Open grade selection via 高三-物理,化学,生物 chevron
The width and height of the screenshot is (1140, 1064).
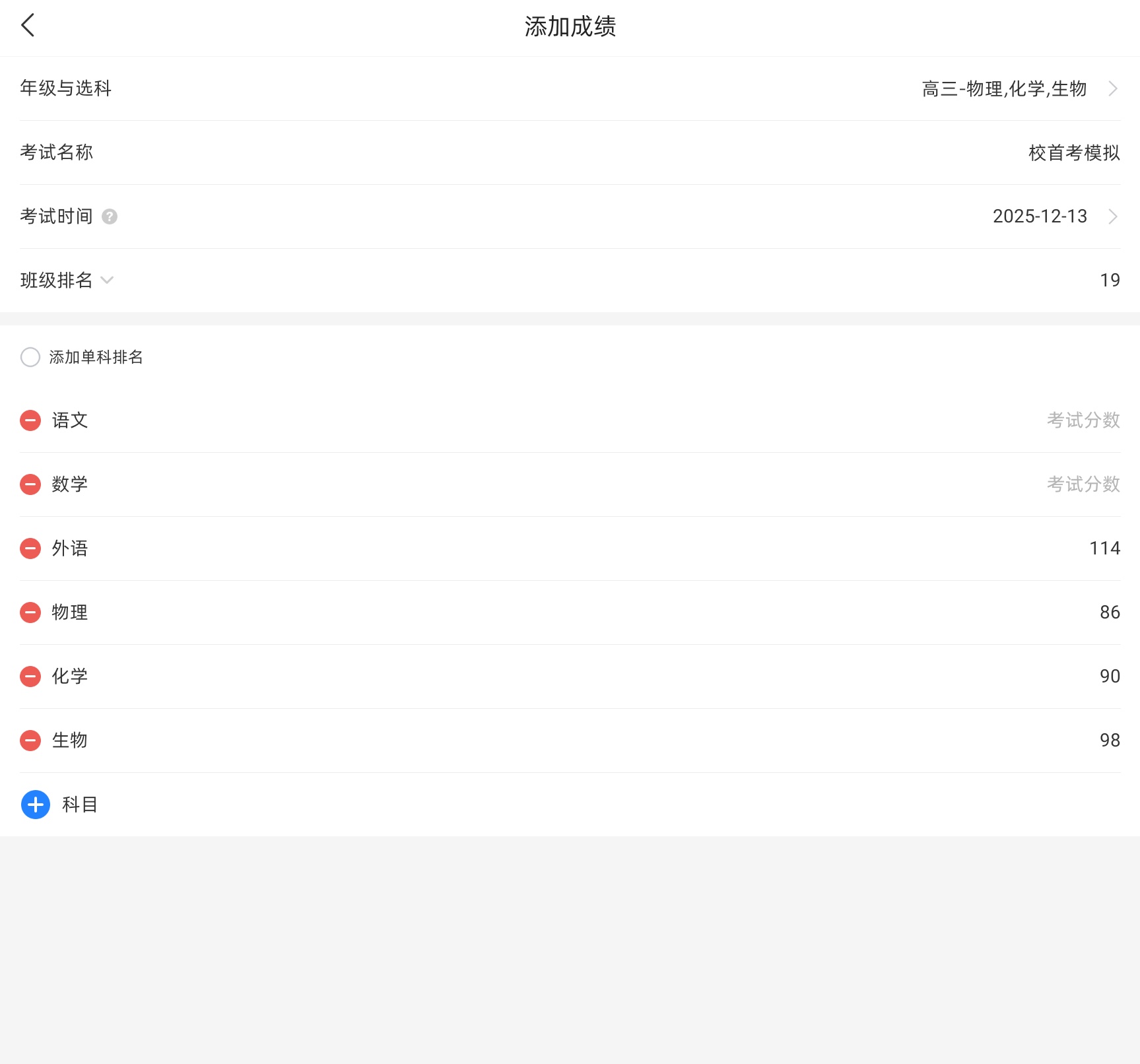tap(1113, 88)
